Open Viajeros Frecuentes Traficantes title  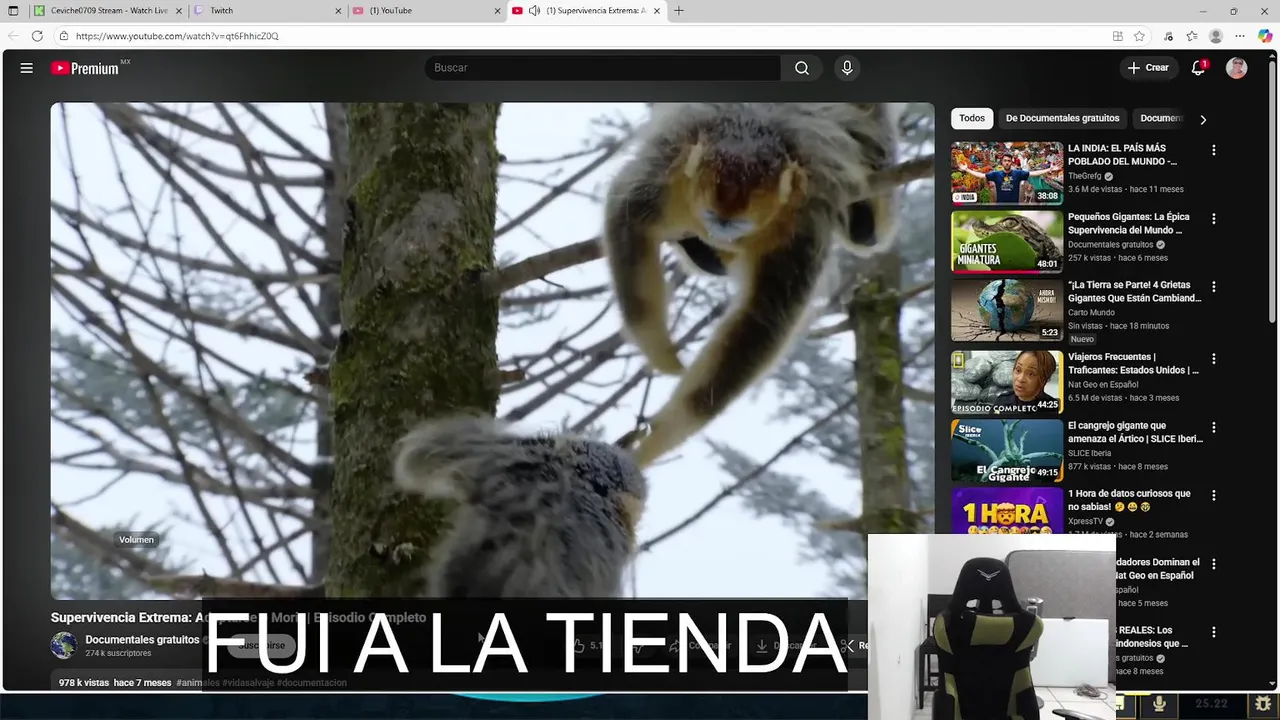point(1133,363)
